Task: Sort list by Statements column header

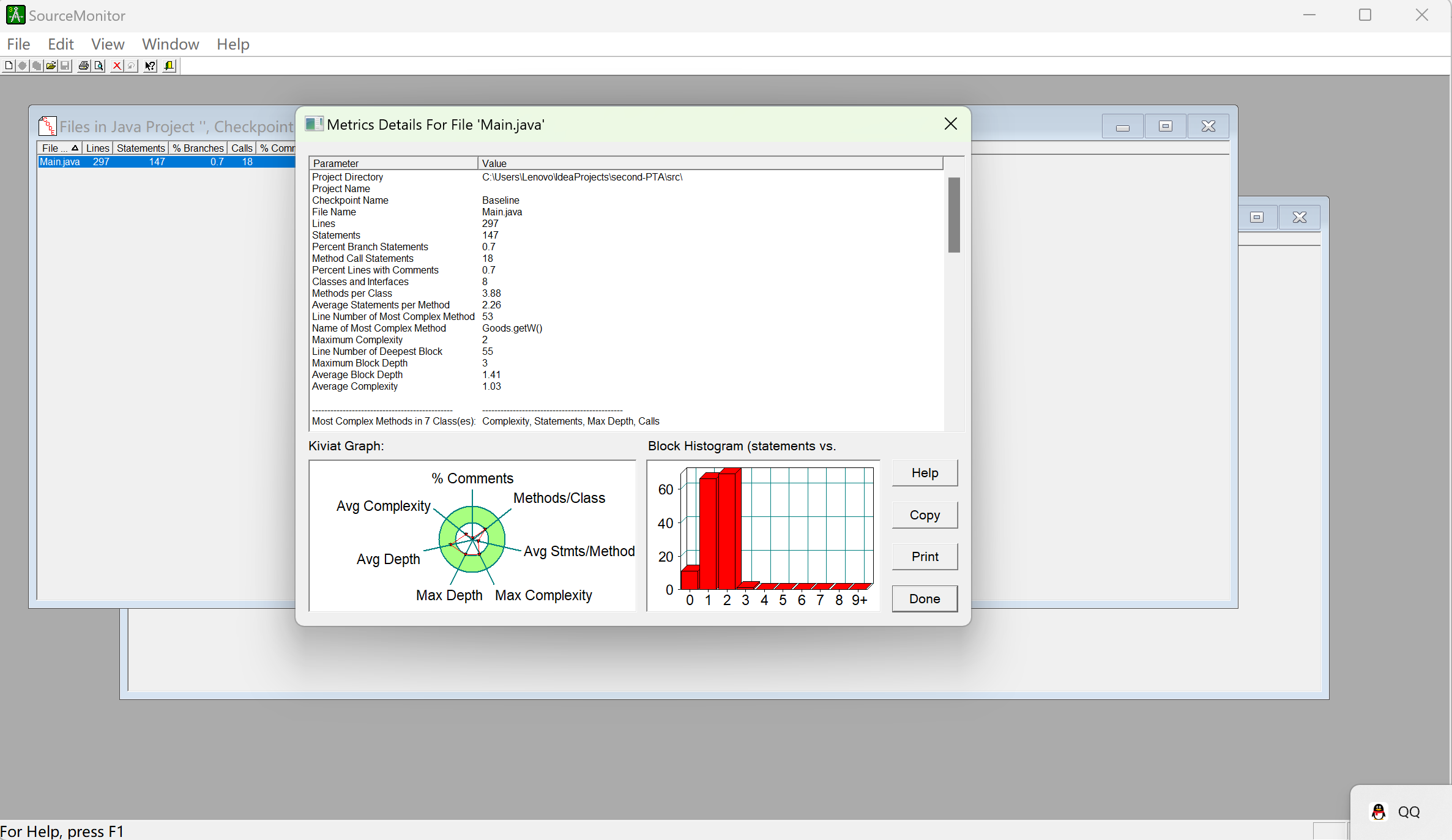Action: pos(141,148)
